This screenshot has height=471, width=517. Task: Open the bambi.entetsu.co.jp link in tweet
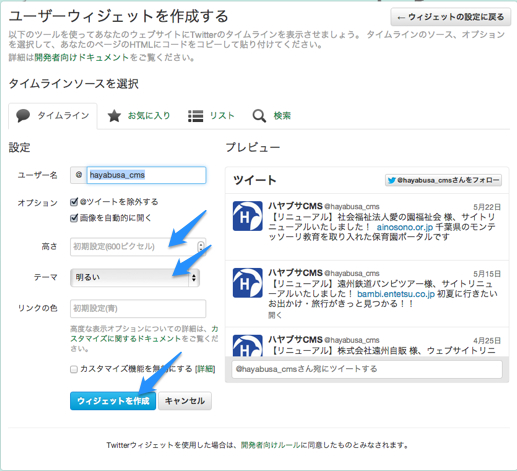point(396,294)
